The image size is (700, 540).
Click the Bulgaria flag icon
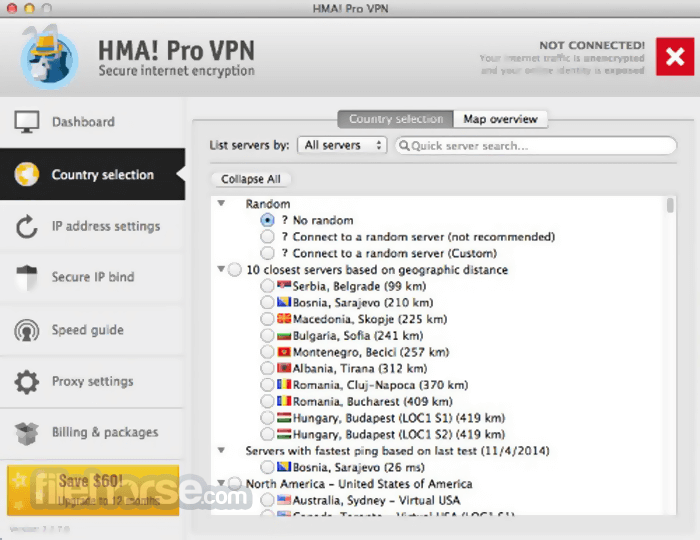(284, 335)
